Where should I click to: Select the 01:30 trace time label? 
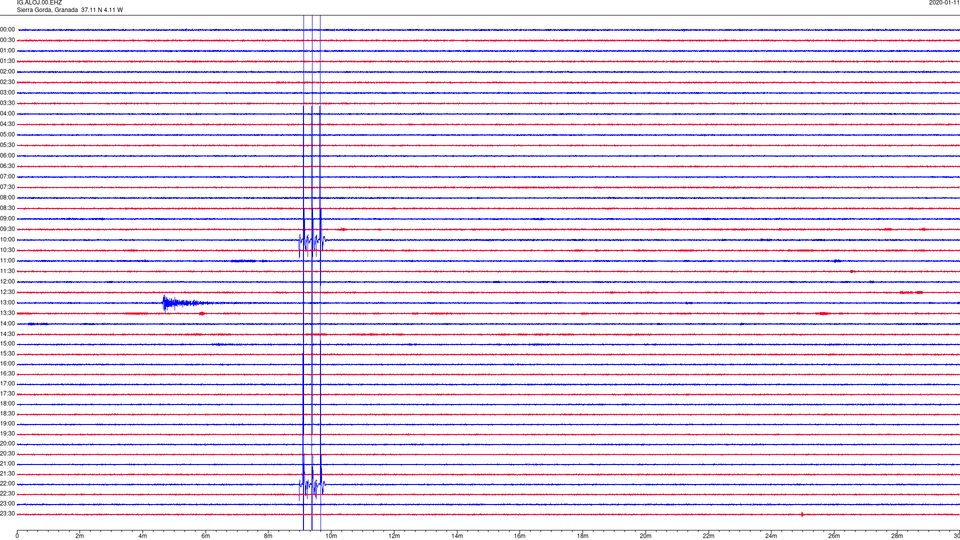pyautogui.click(x=7, y=61)
